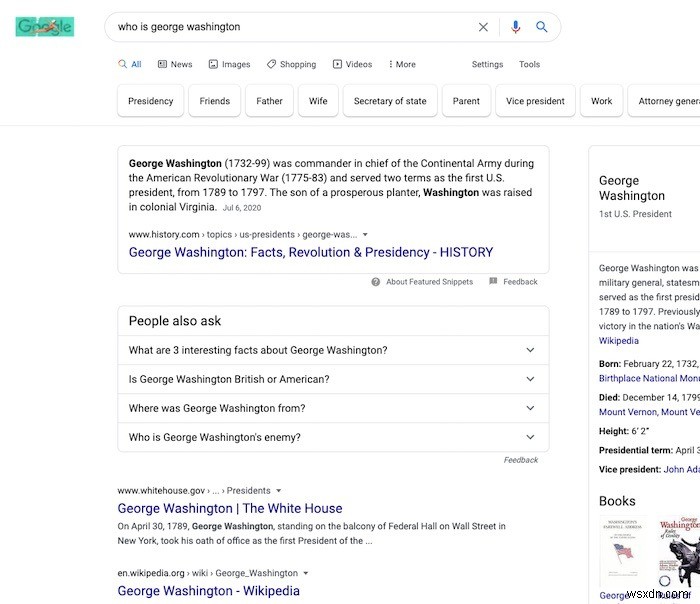Select the Secretary of state chip
Screen dimensions: 700x604
point(390,101)
